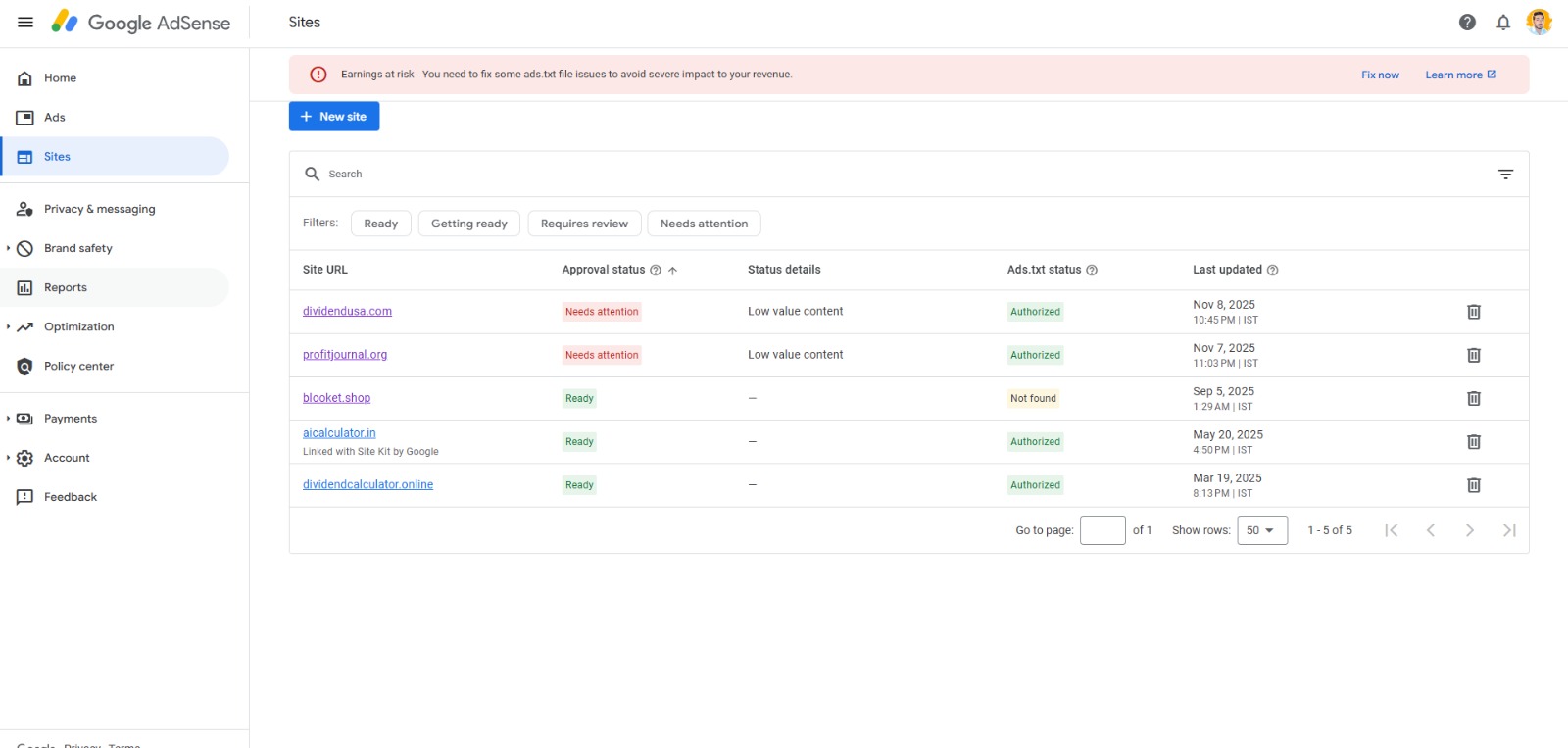Viewport: 1568px width, 748px height.
Task: Open the Show rows dropdown
Action: (x=1261, y=530)
